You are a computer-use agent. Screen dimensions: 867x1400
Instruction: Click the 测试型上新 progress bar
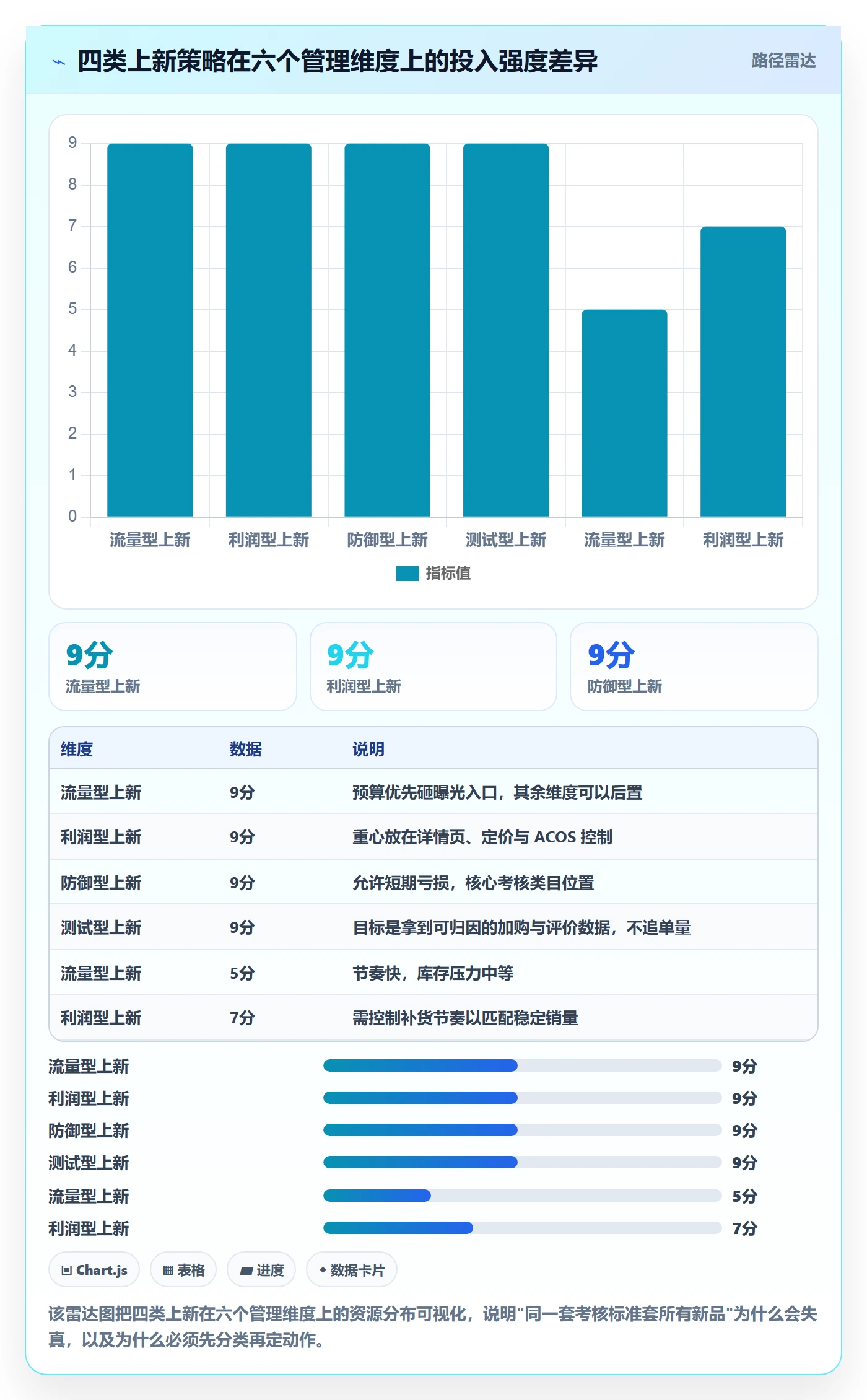click(522, 1162)
